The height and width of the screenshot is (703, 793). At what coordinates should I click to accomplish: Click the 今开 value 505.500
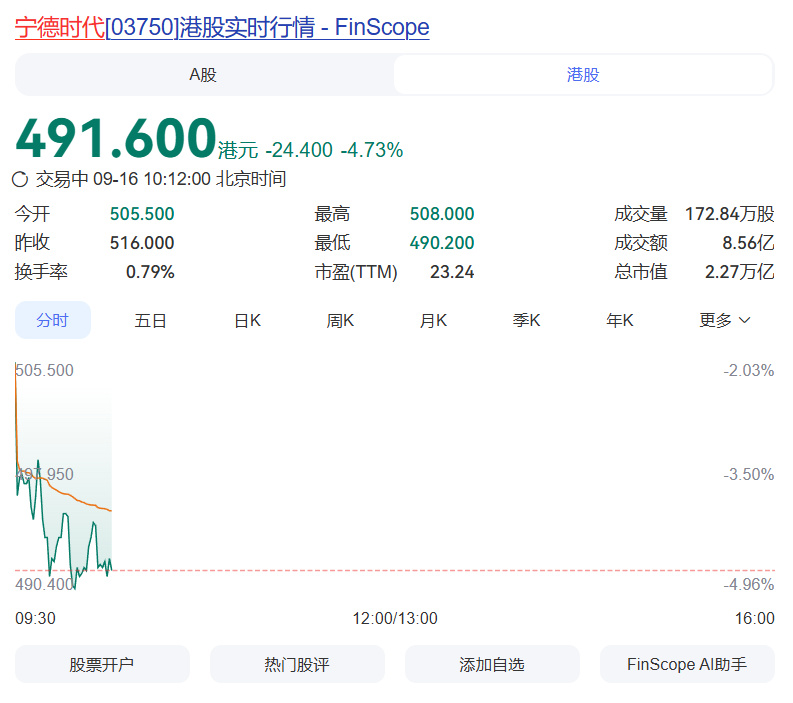[142, 214]
